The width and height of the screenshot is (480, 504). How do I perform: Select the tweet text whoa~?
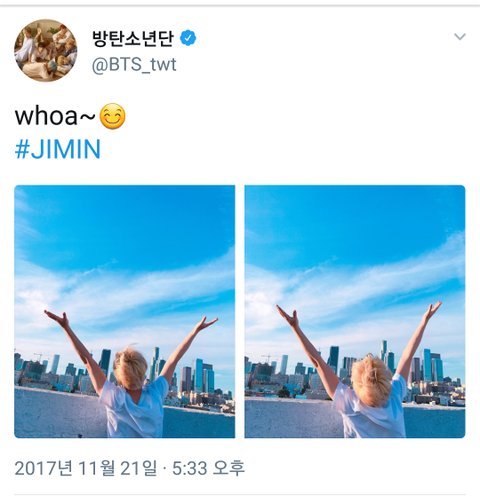point(55,116)
